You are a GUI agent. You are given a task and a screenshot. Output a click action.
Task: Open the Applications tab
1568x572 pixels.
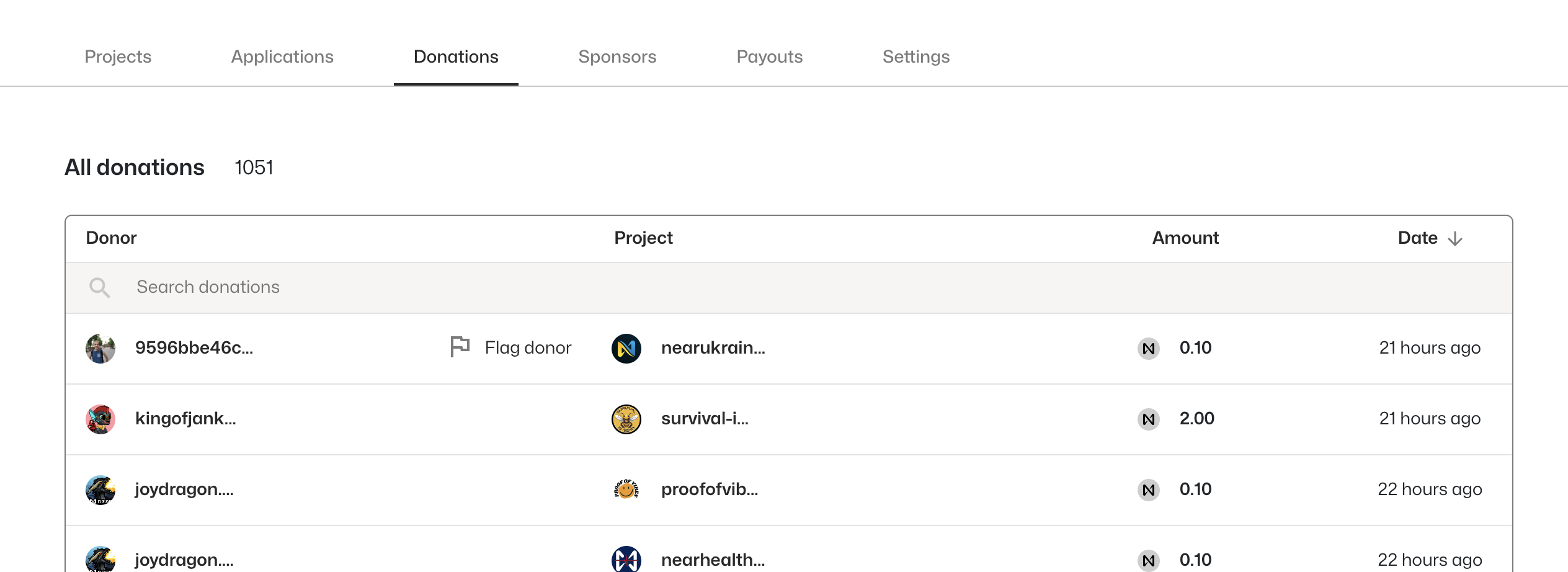(x=282, y=56)
